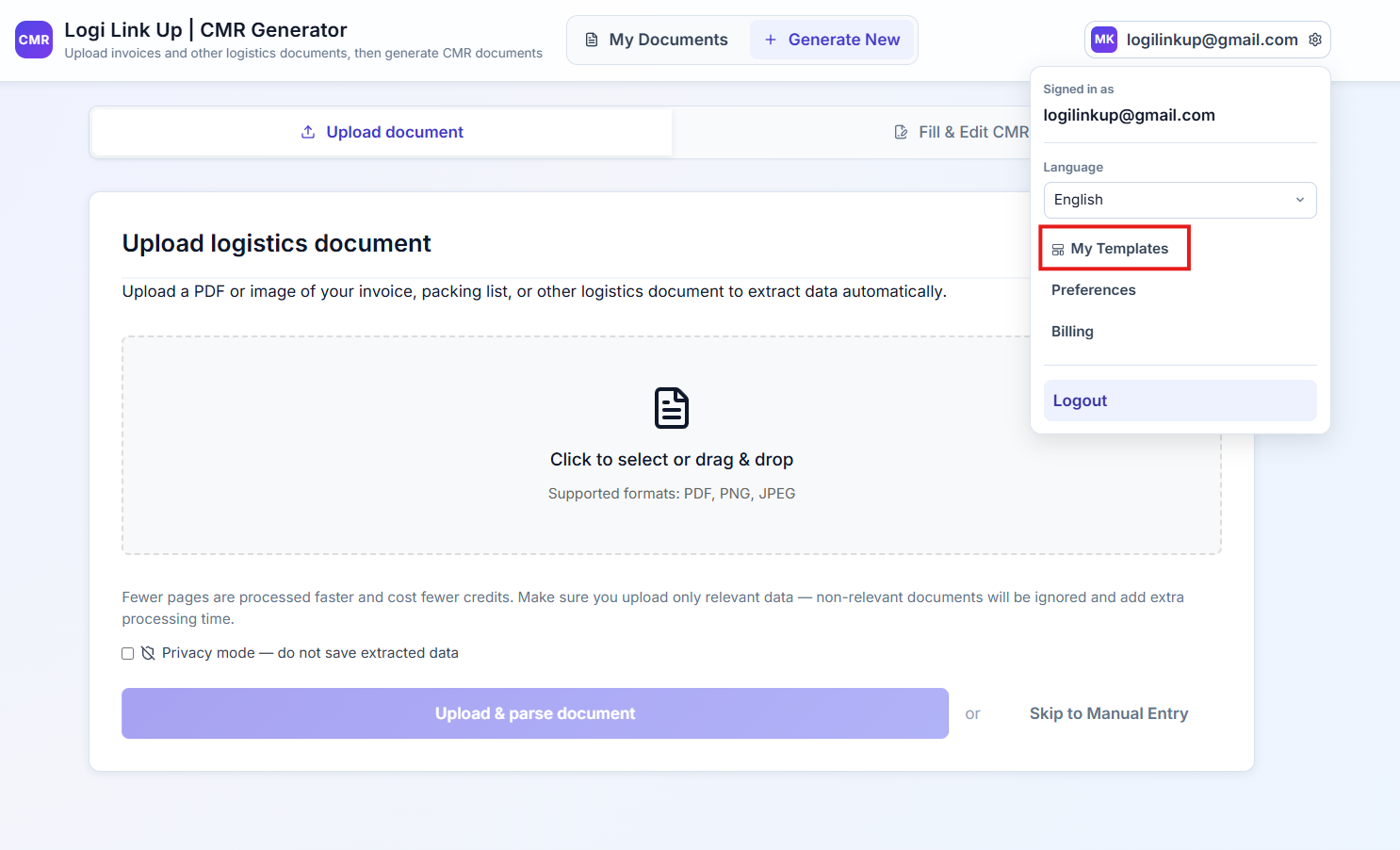Viewport: 1400px width, 850px height.
Task: Click Logout in the account menu
Action: pos(1180,400)
